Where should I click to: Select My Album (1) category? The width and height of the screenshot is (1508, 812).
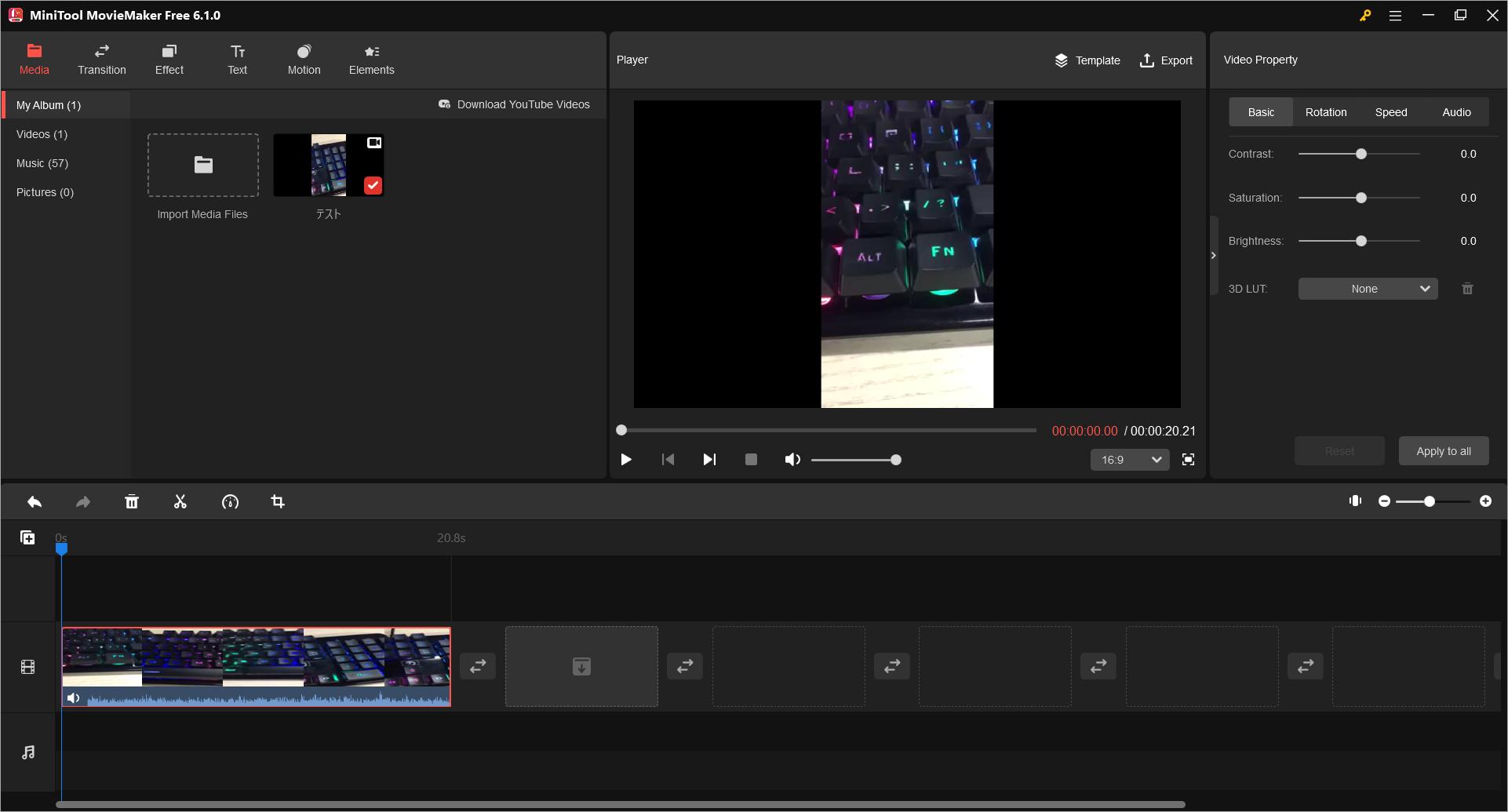tap(67, 105)
